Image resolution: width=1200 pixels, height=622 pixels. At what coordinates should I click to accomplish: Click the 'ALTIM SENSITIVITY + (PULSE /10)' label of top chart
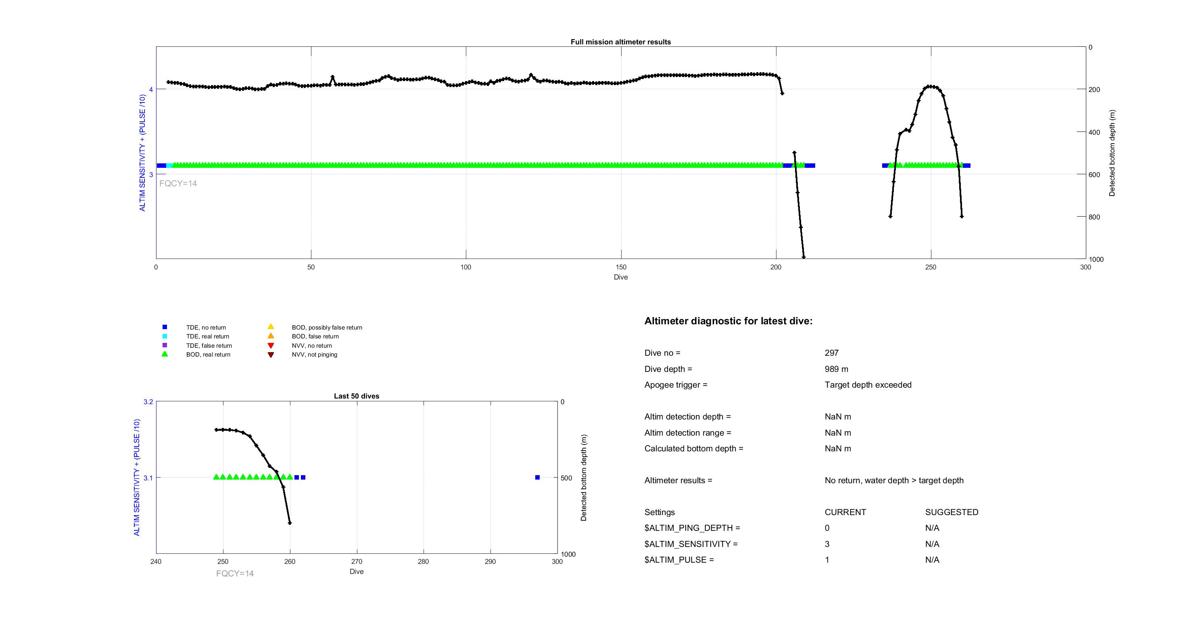point(141,153)
